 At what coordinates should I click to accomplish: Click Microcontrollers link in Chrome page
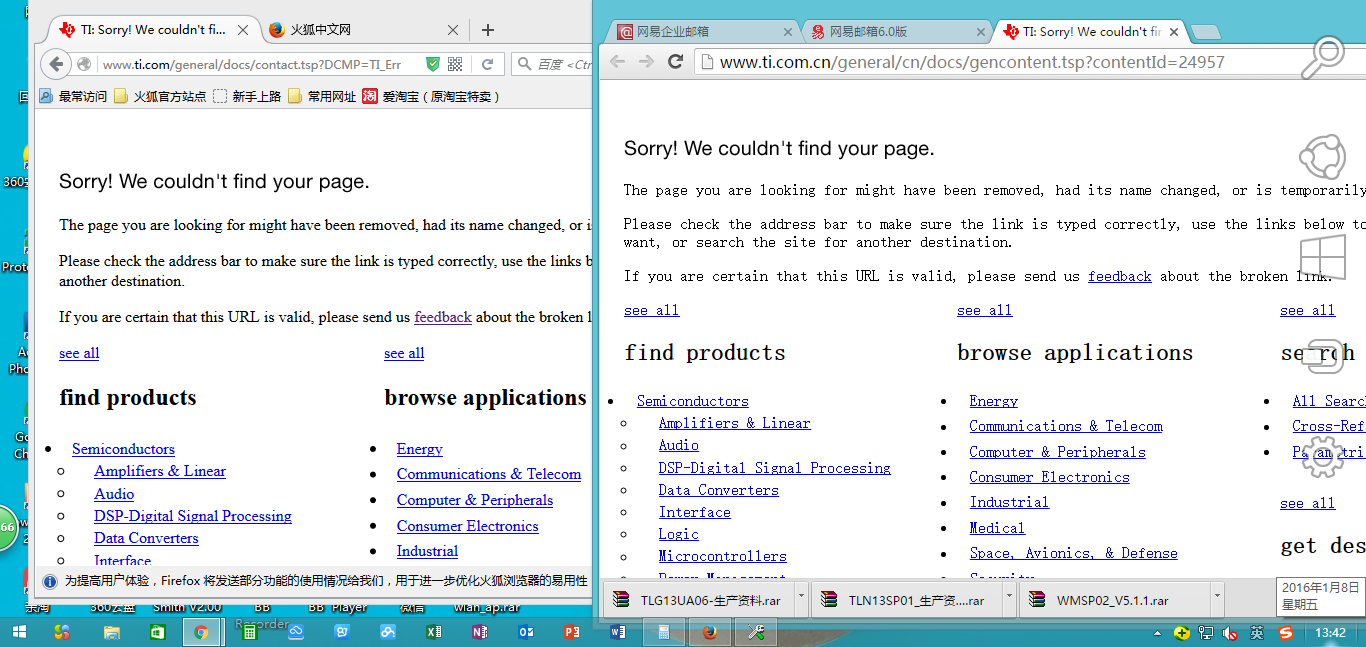pos(722,556)
